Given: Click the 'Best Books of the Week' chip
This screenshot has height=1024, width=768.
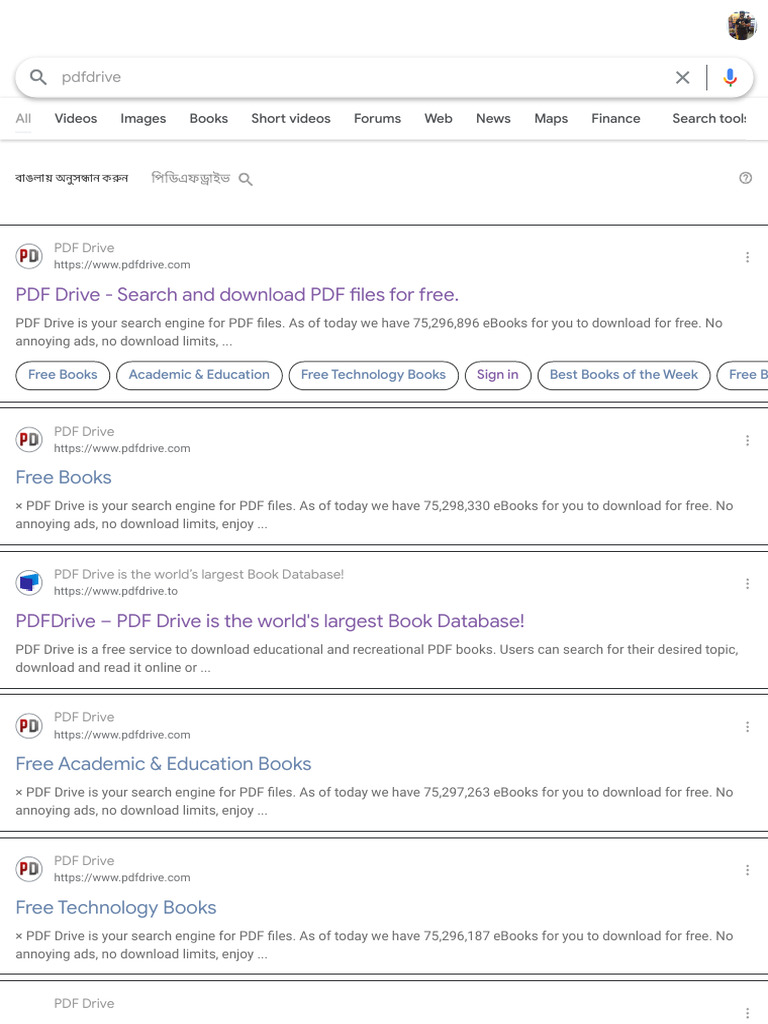Looking at the screenshot, I should [624, 375].
